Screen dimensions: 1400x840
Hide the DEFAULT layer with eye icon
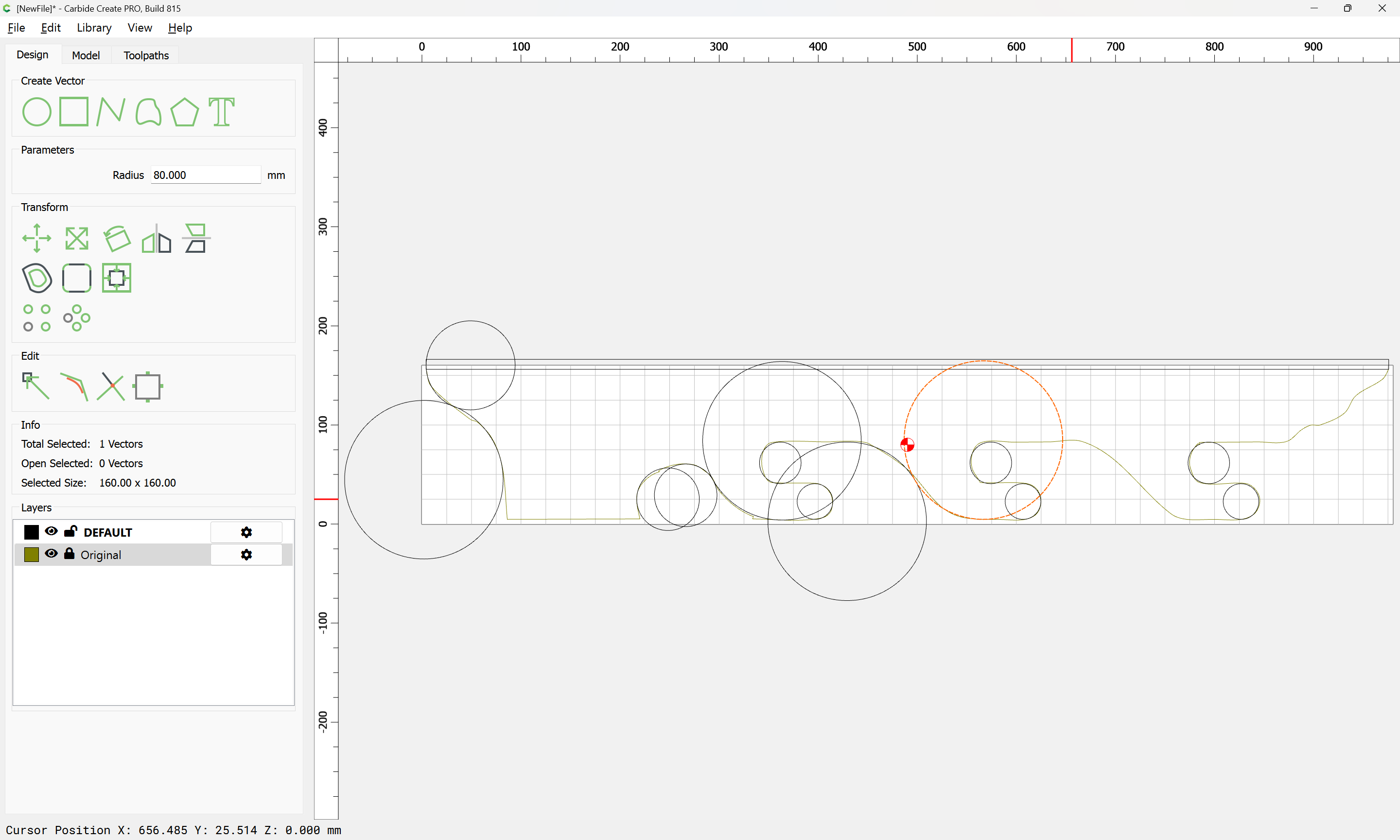pos(51,531)
